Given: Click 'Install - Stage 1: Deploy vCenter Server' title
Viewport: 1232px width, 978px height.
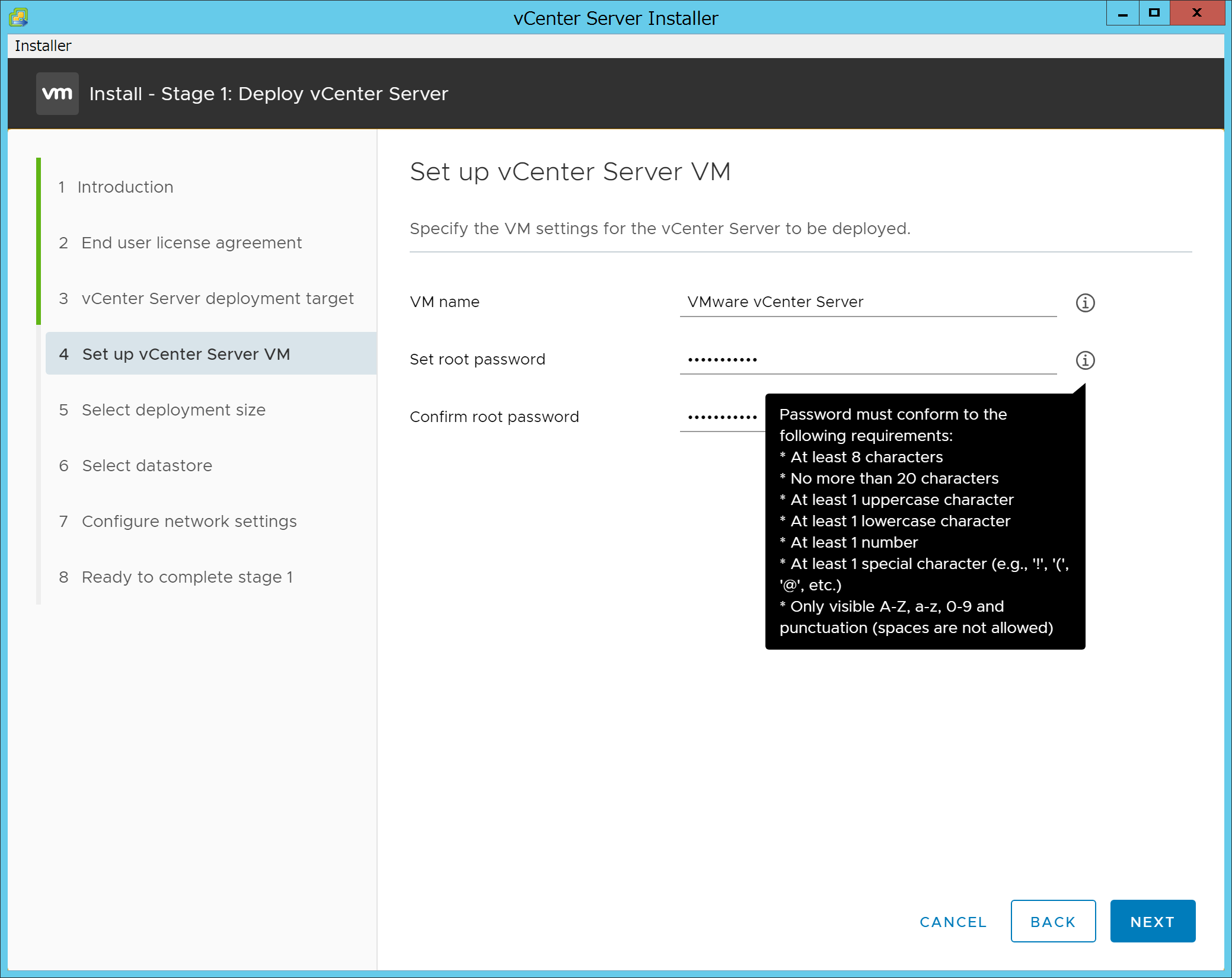Looking at the screenshot, I should (x=269, y=94).
